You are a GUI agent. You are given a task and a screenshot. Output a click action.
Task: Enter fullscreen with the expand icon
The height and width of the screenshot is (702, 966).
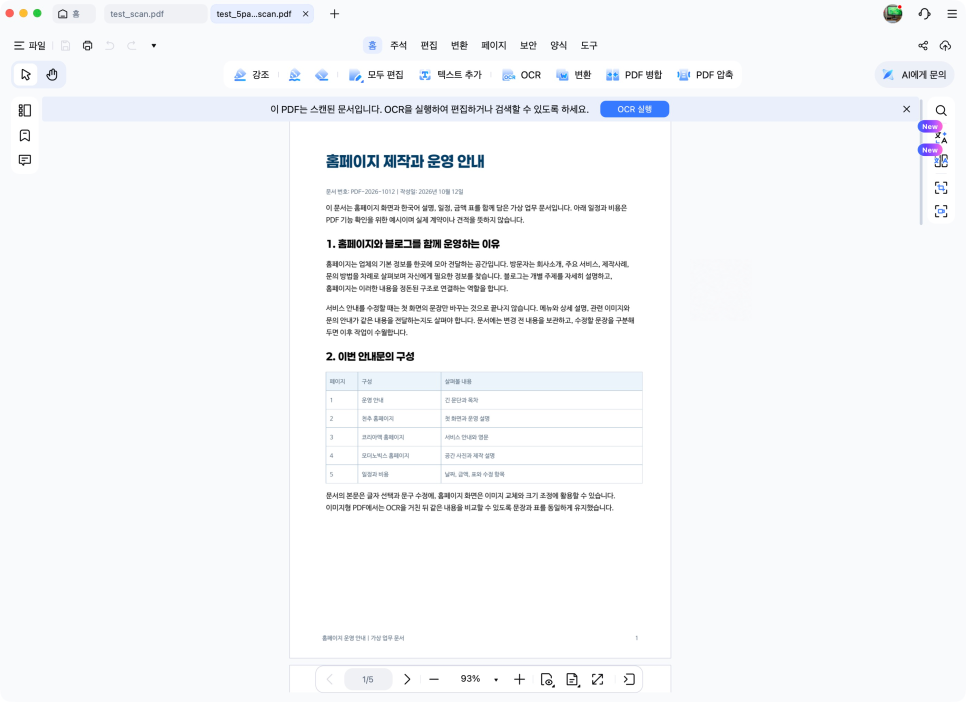(x=598, y=679)
